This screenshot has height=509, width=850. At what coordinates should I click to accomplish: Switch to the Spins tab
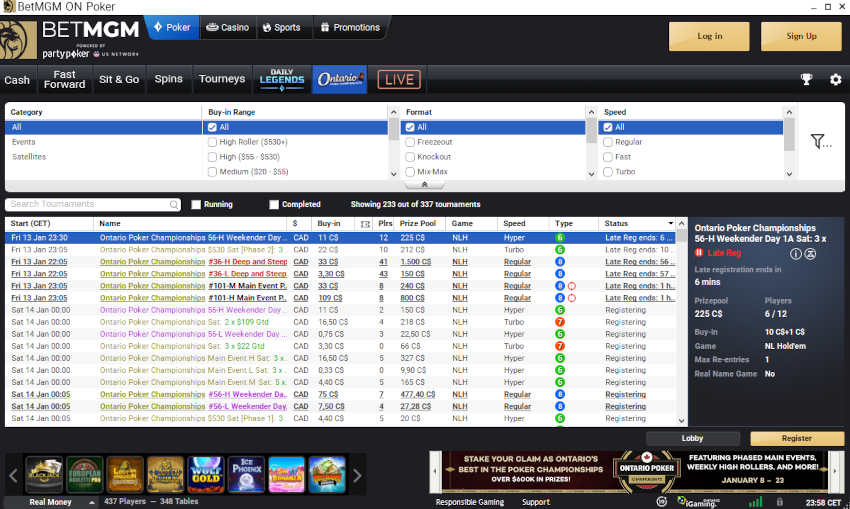169,80
